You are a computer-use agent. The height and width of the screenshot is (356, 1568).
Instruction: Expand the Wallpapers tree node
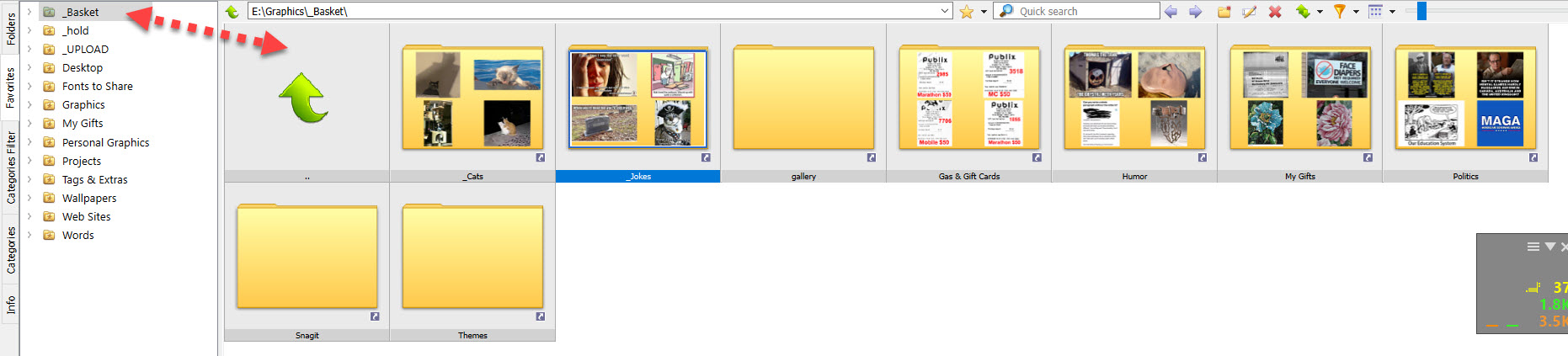[x=29, y=198]
